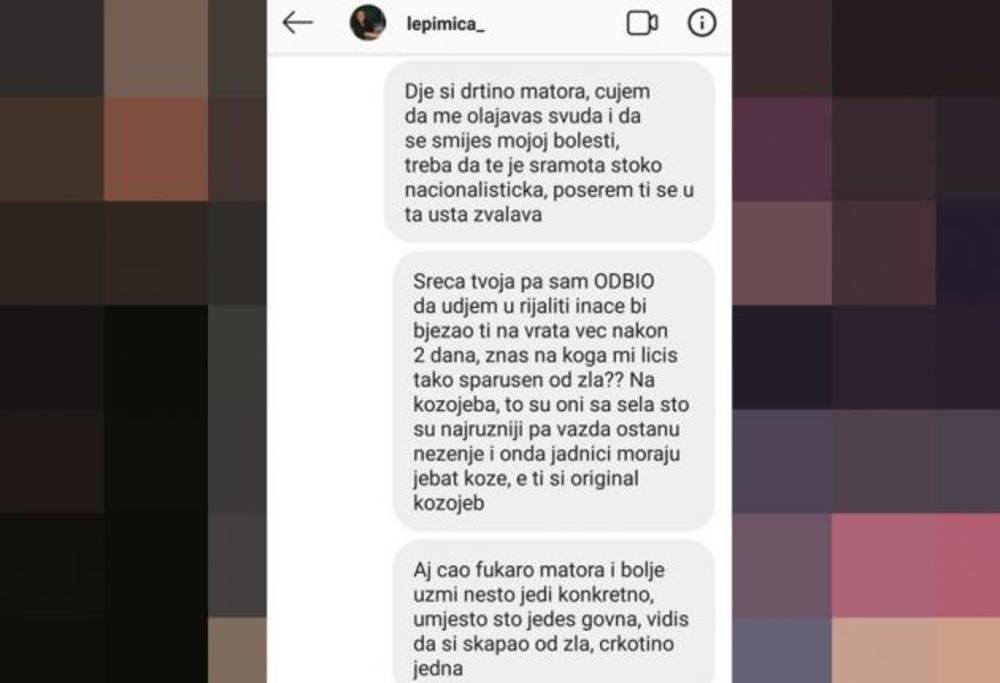Screen dimensions: 1000x683
Task: Select the message starting "Dje si drtino matora"
Action: pos(549,152)
